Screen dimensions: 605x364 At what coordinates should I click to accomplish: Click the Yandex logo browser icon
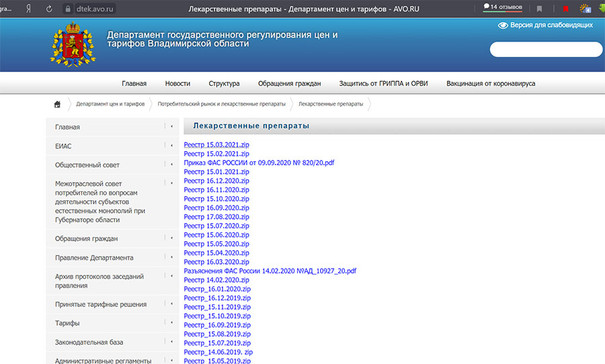point(29,8)
